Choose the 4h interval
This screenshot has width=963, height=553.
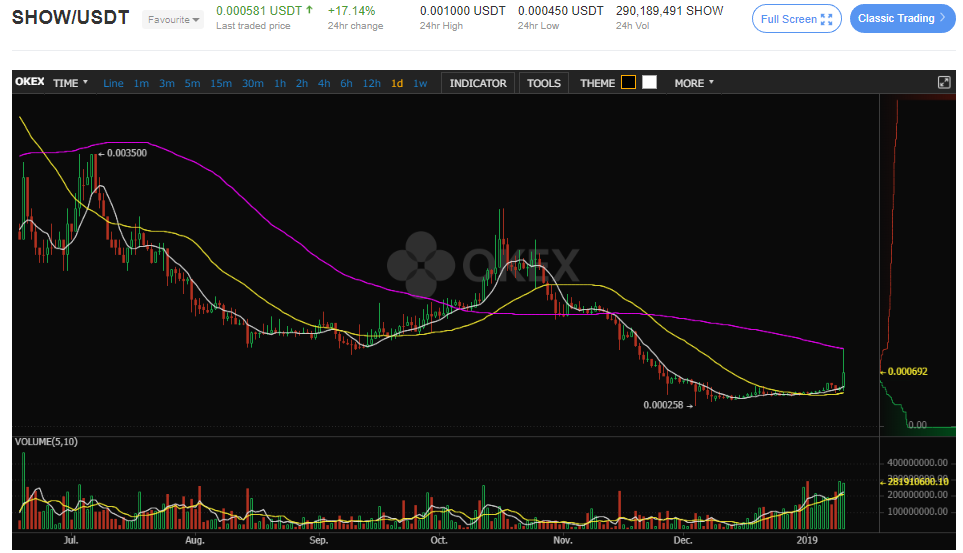coord(324,83)
